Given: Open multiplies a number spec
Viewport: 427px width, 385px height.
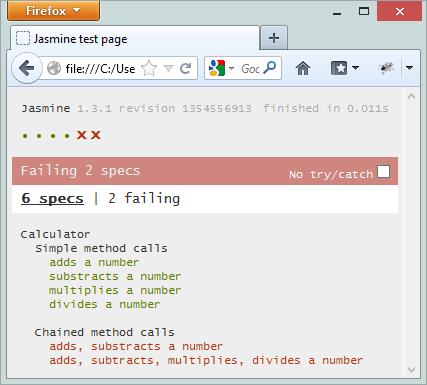Looking at the screenshot, I should (115, 290).
